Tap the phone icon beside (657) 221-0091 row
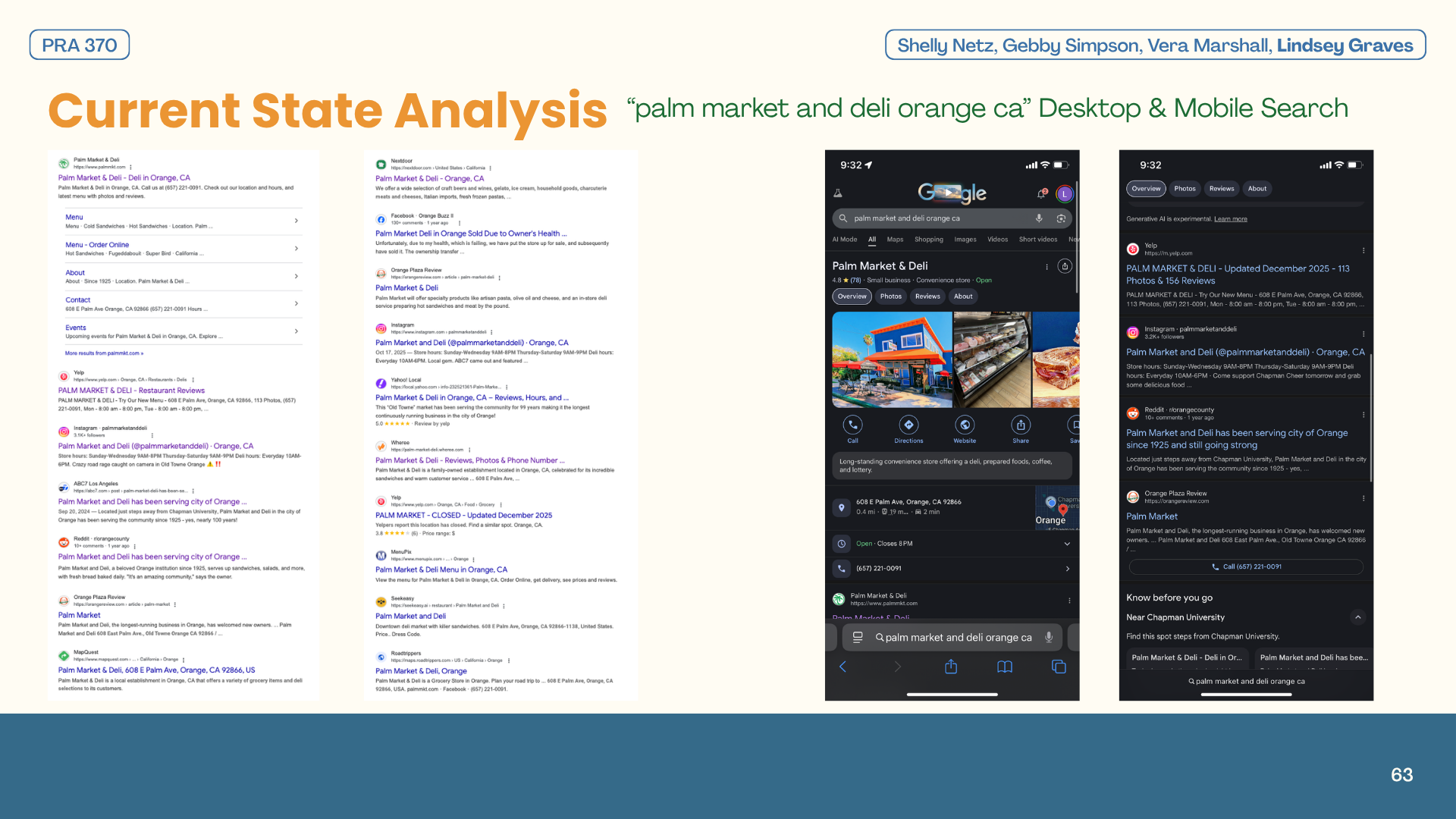The width and height of the screenshot is (1456, 819). (x=841, y=568)
